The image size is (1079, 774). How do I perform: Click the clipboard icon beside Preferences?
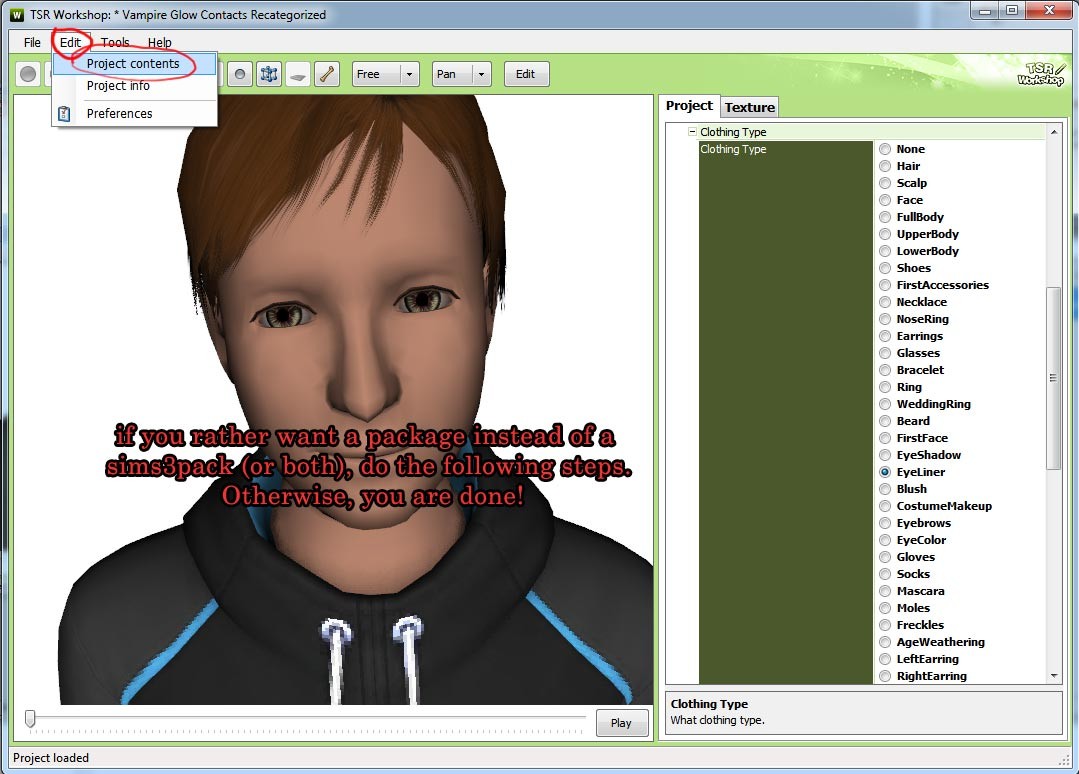(64, 114)
